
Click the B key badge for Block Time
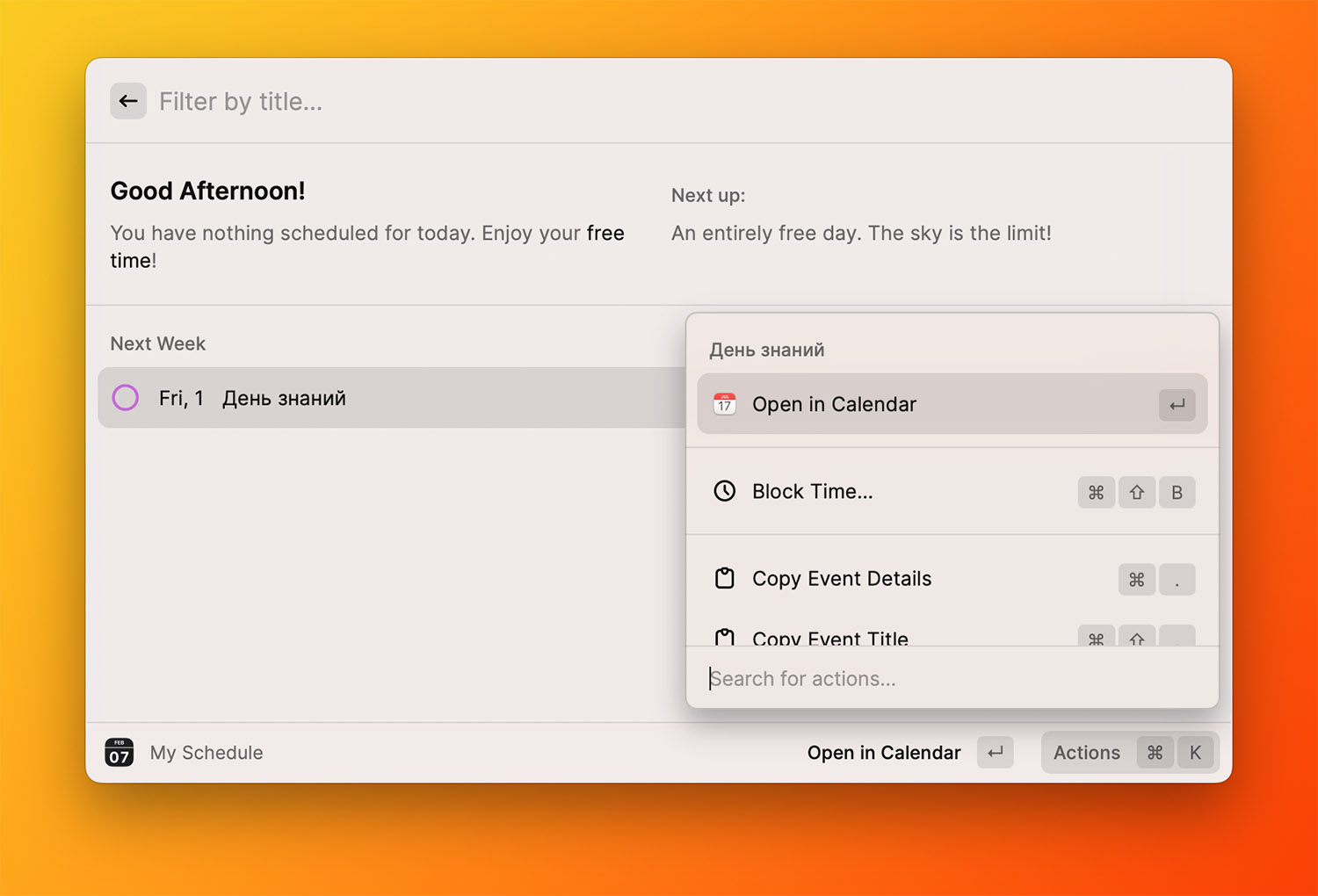[1177, 492]
